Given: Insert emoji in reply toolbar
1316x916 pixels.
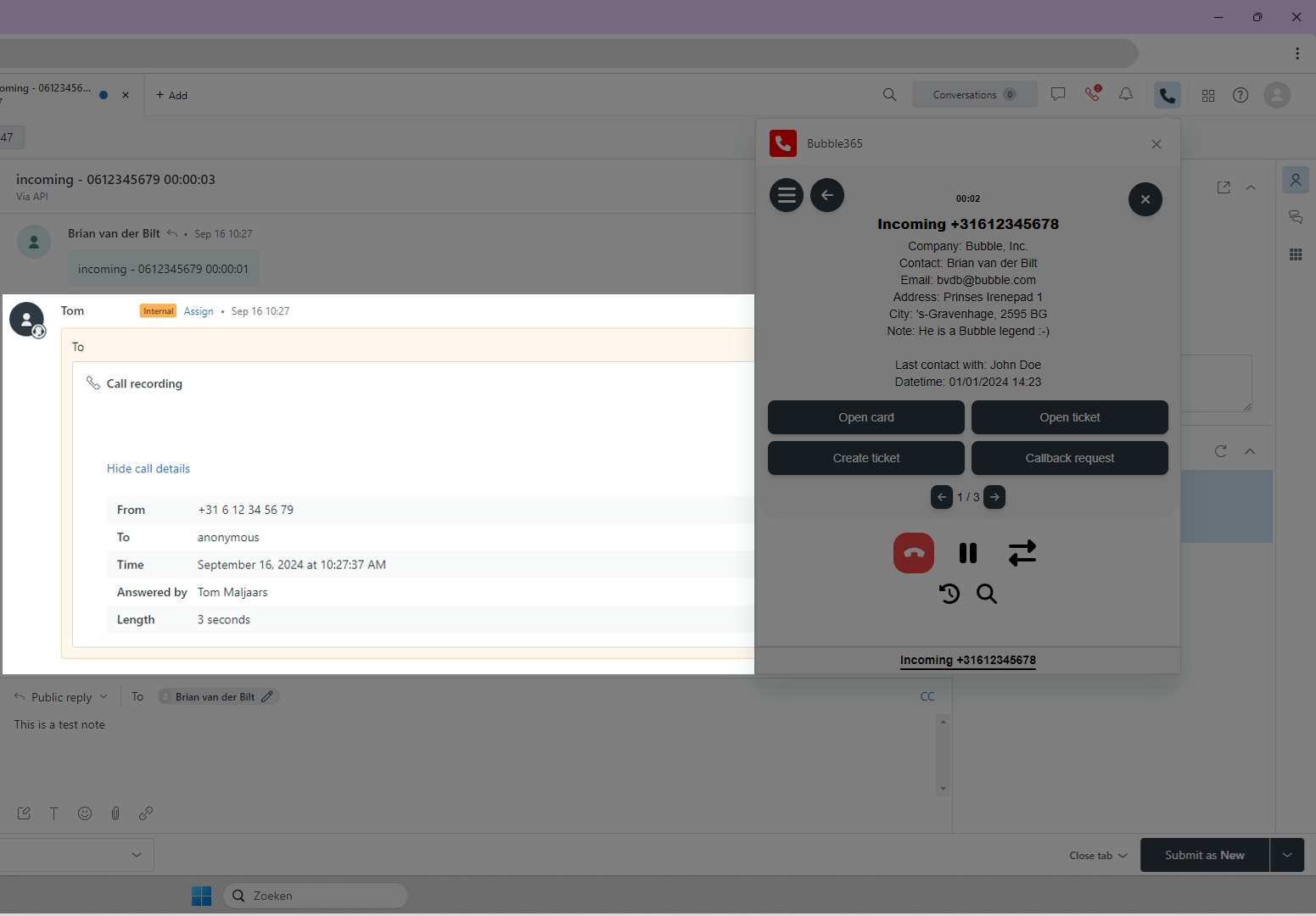Looking at the screenshot, I should (85, 813).
